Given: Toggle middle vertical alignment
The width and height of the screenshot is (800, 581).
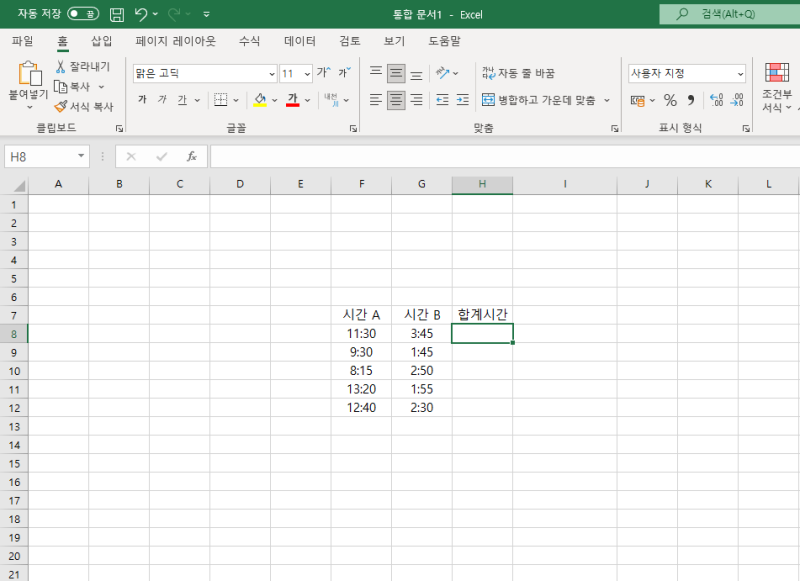Looking at the screenshot, I should [396, 73].
